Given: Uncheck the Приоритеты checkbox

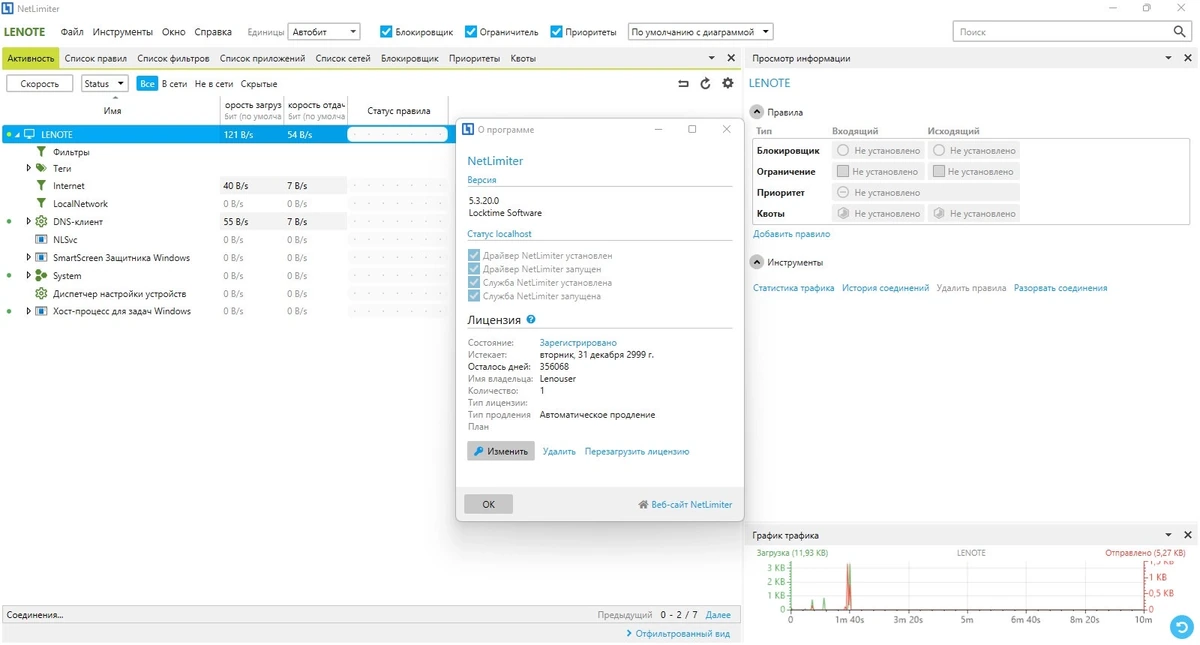Looking at the screenshot, I should 556,32.
